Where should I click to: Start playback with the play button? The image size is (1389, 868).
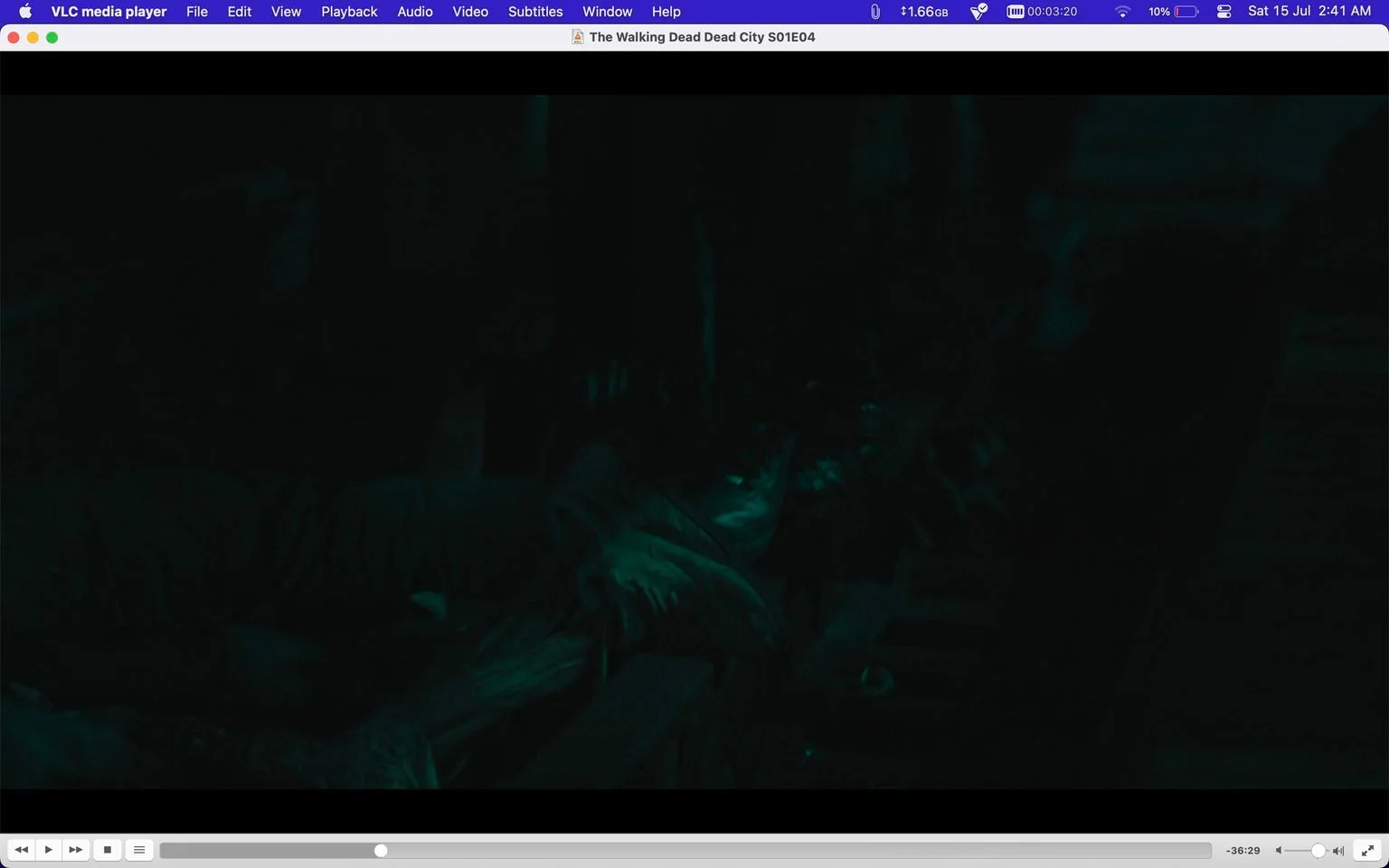pos(48,850)
